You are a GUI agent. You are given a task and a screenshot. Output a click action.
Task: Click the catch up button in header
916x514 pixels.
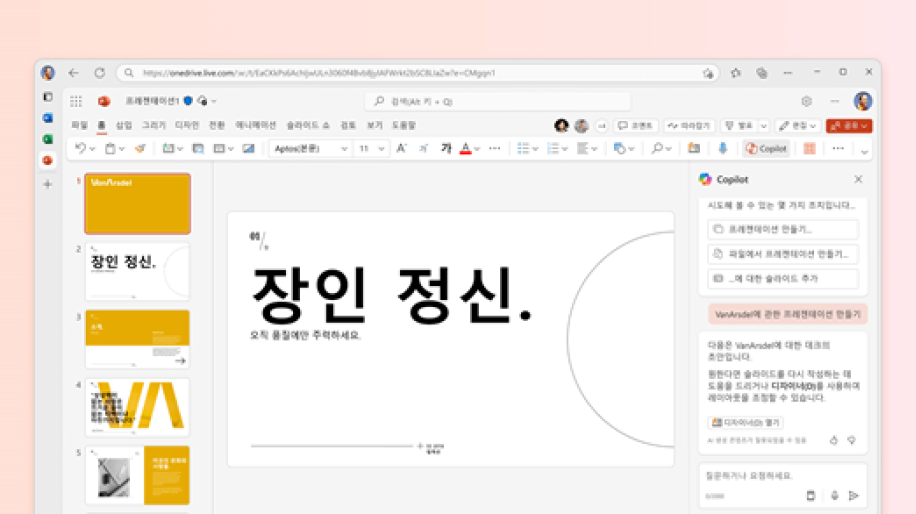point(689,126)
